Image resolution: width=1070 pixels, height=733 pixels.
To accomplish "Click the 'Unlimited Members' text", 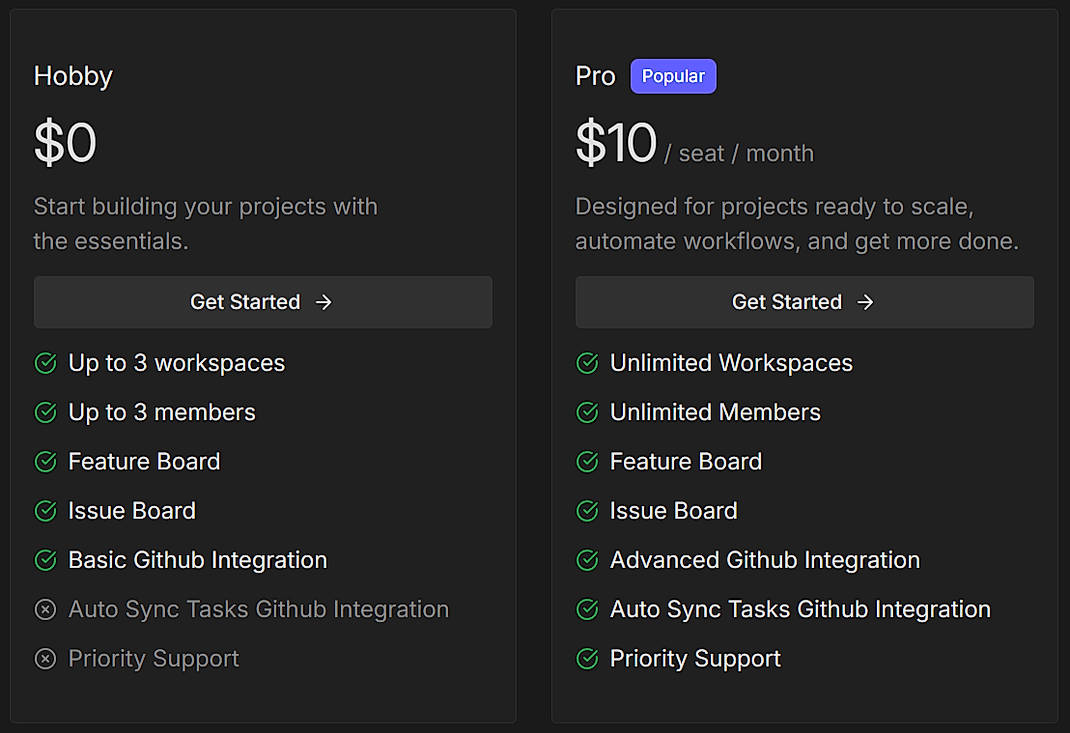I will tap(716, 412).
